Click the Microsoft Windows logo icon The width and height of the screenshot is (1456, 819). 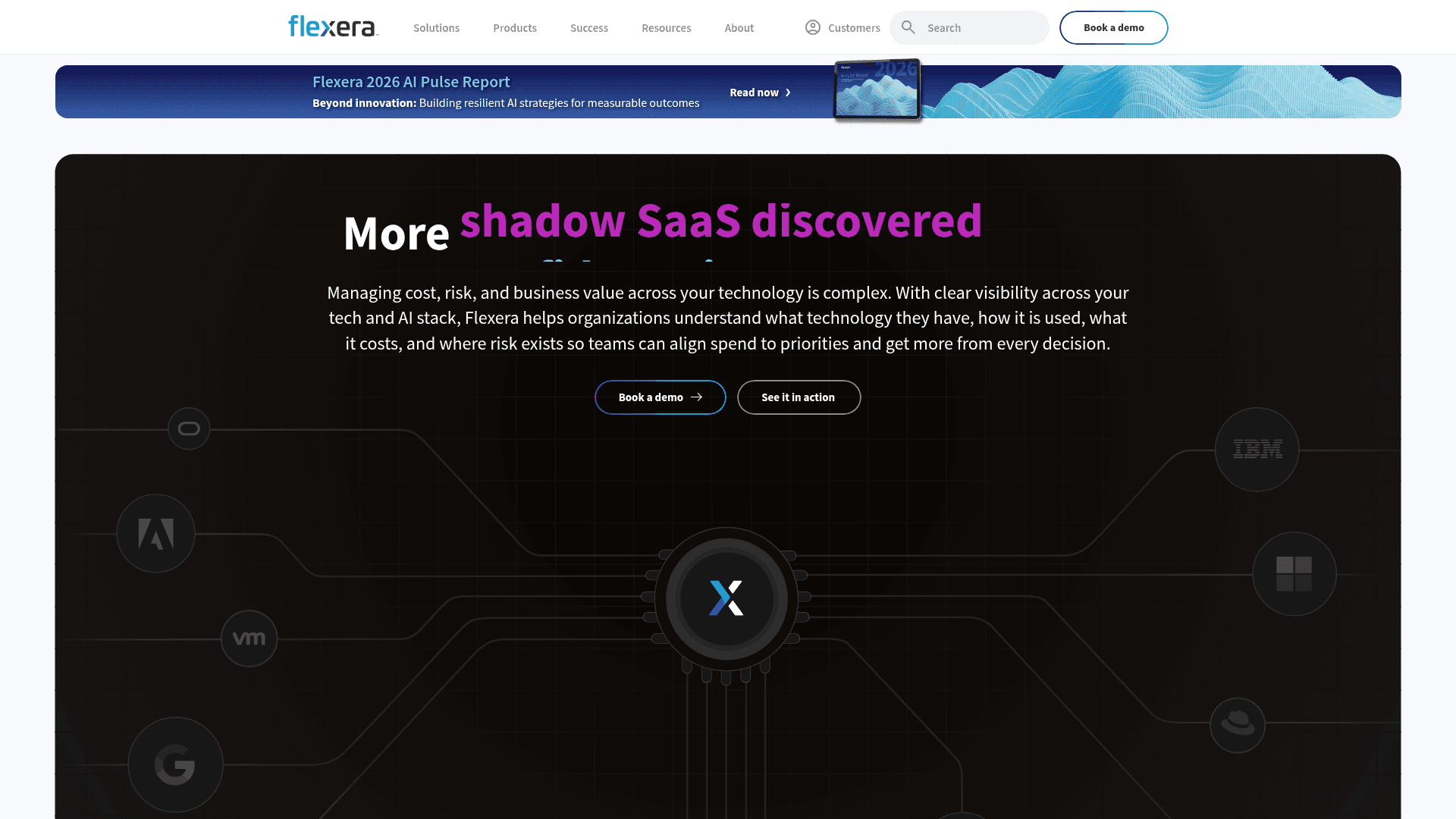pyautogui.click(x=1294, y=574)
